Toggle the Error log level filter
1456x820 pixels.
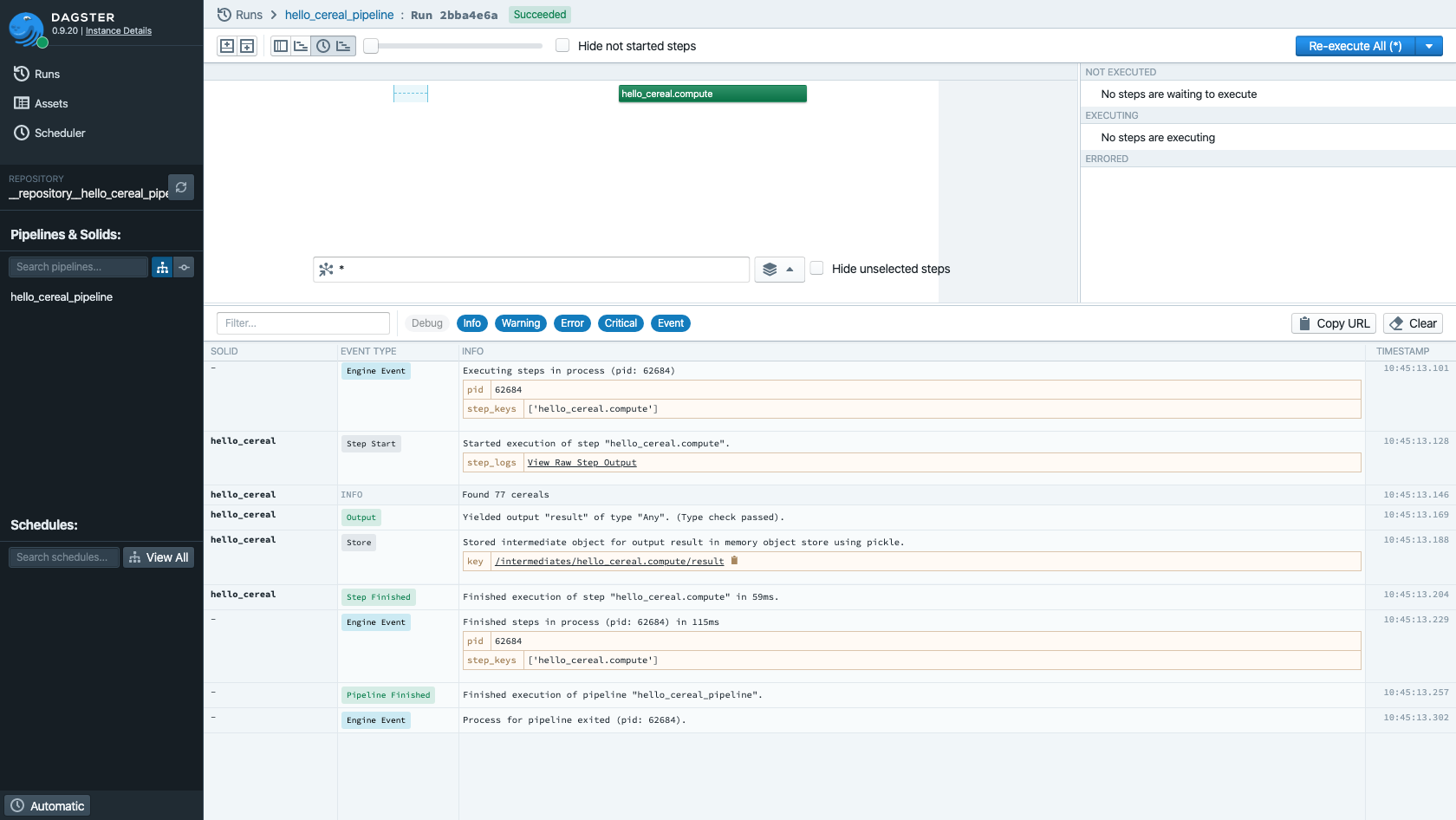coord(572,323)
